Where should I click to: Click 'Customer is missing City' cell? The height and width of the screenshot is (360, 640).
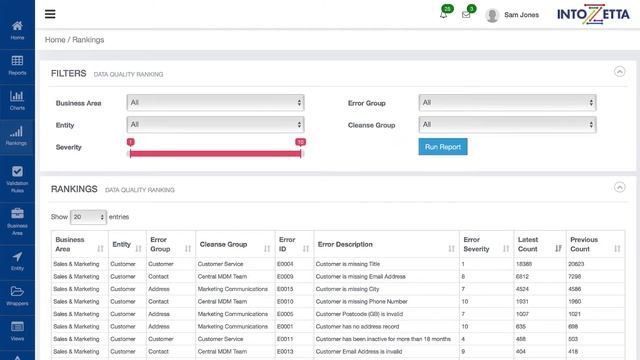tap(347, 289)
